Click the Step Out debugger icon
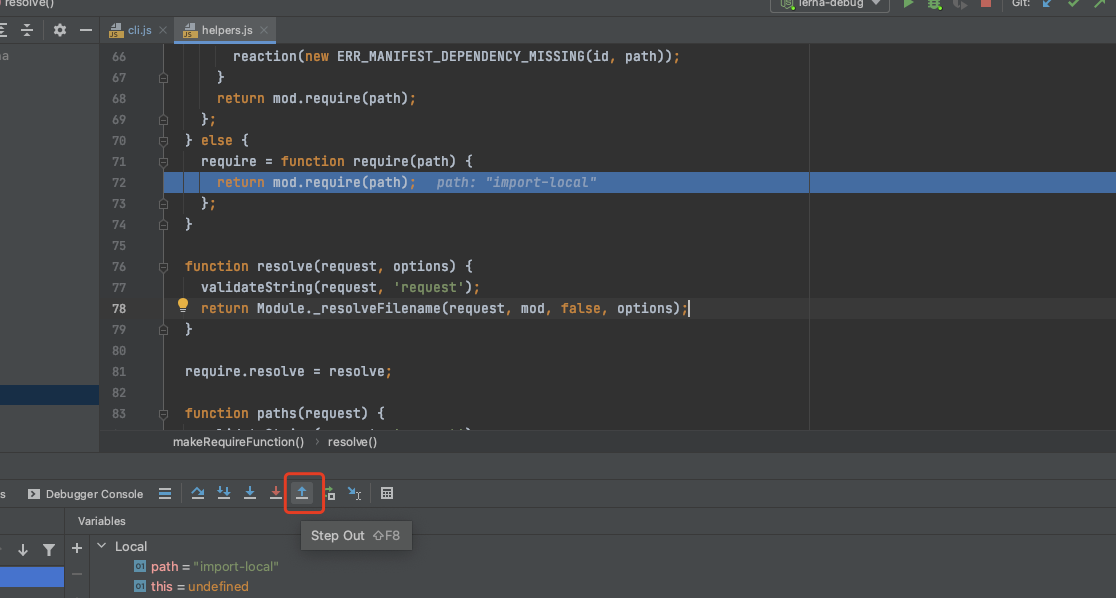This screenshot has height=598, width=1116. pos(302,493)
